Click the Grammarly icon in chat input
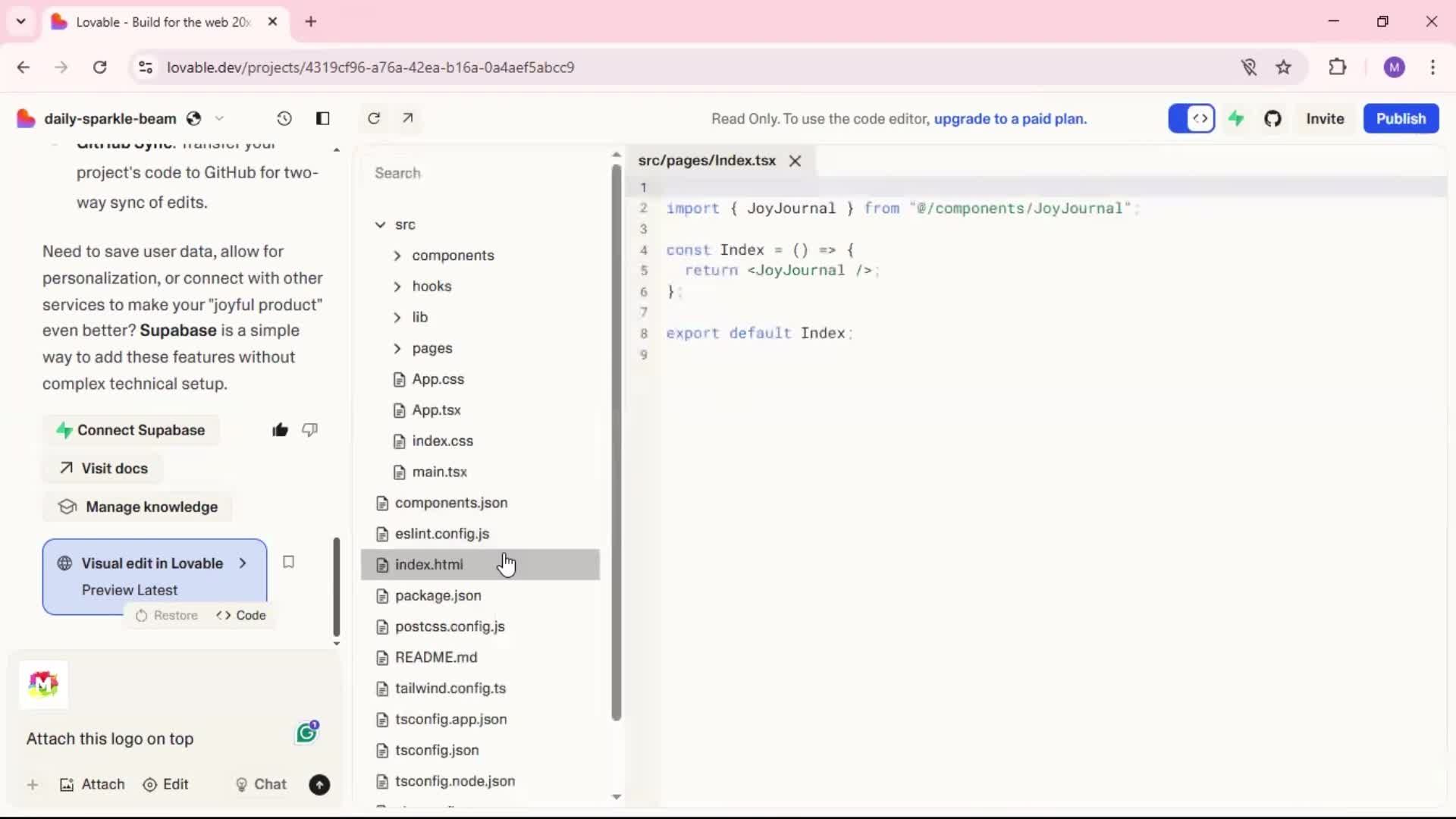This screenshot has height=819, width=1456. click(307, 732)
